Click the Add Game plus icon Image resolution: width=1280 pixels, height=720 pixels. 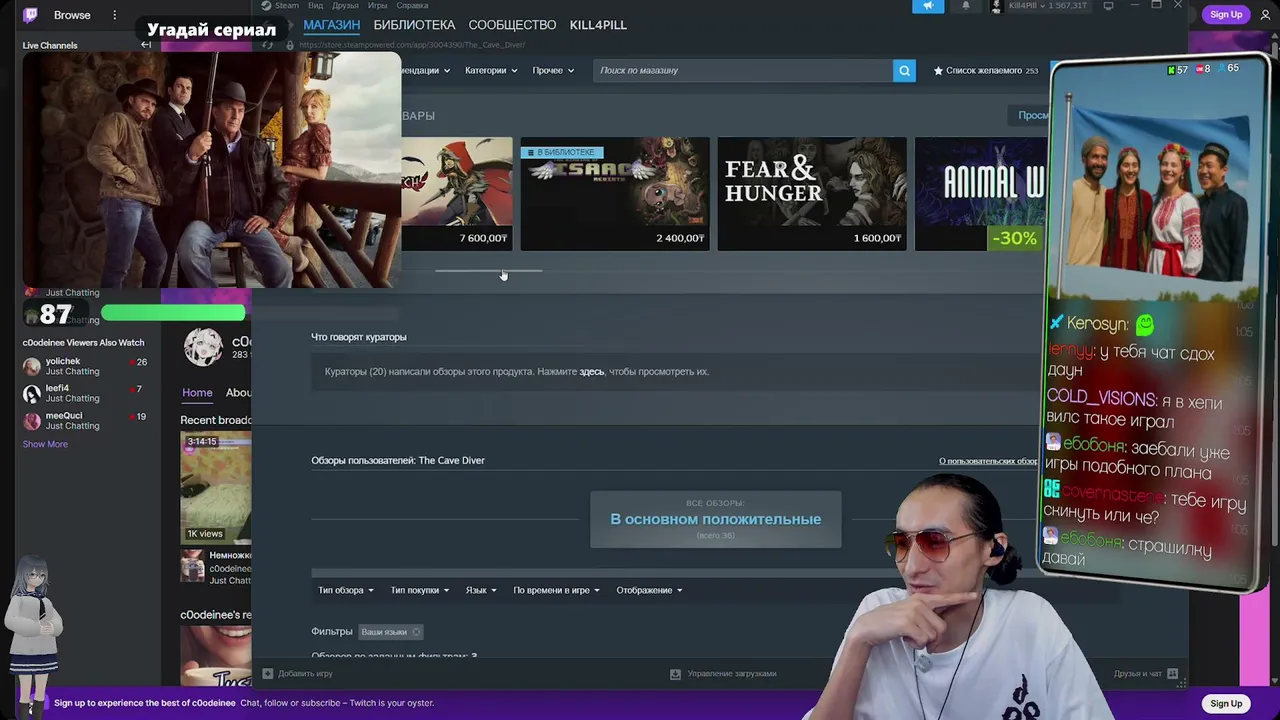[x=267, y=673]
